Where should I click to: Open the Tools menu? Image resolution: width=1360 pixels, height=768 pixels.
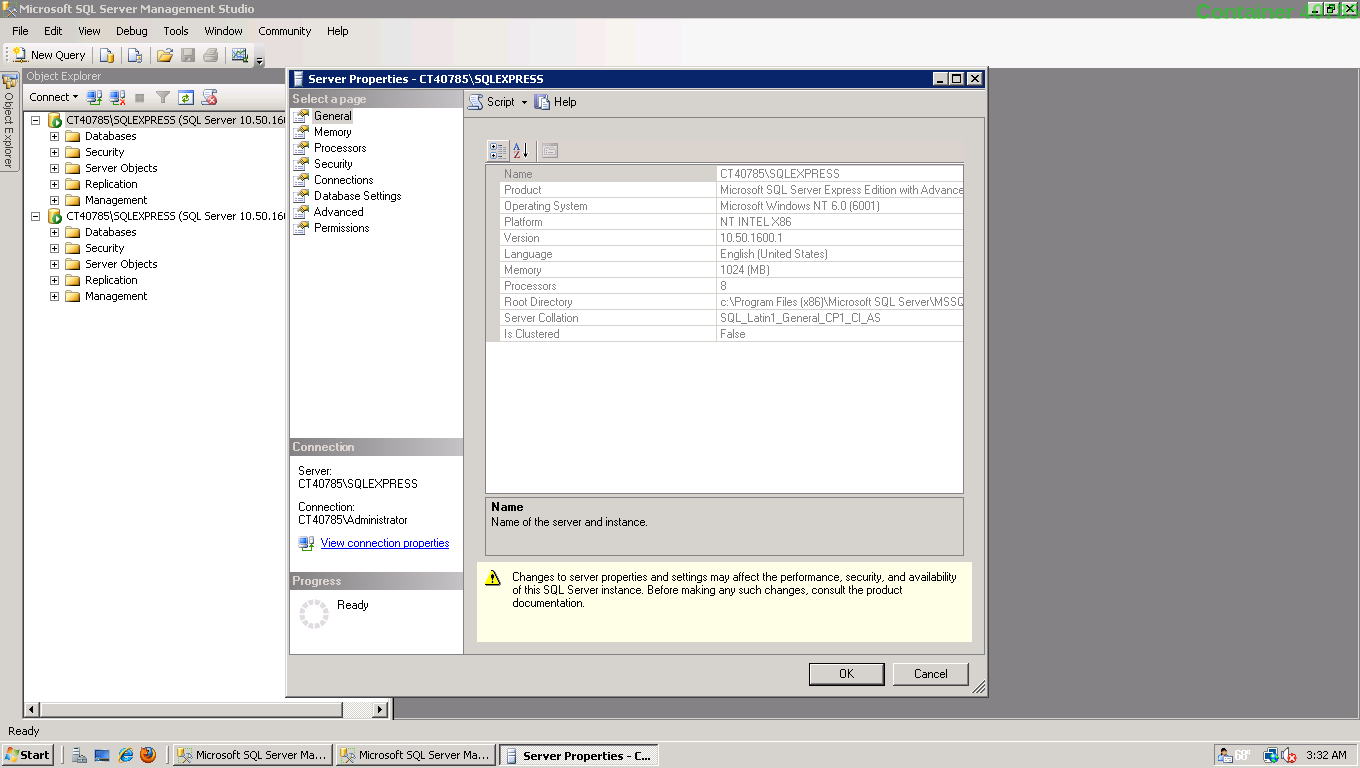click(x=176, y=31)
